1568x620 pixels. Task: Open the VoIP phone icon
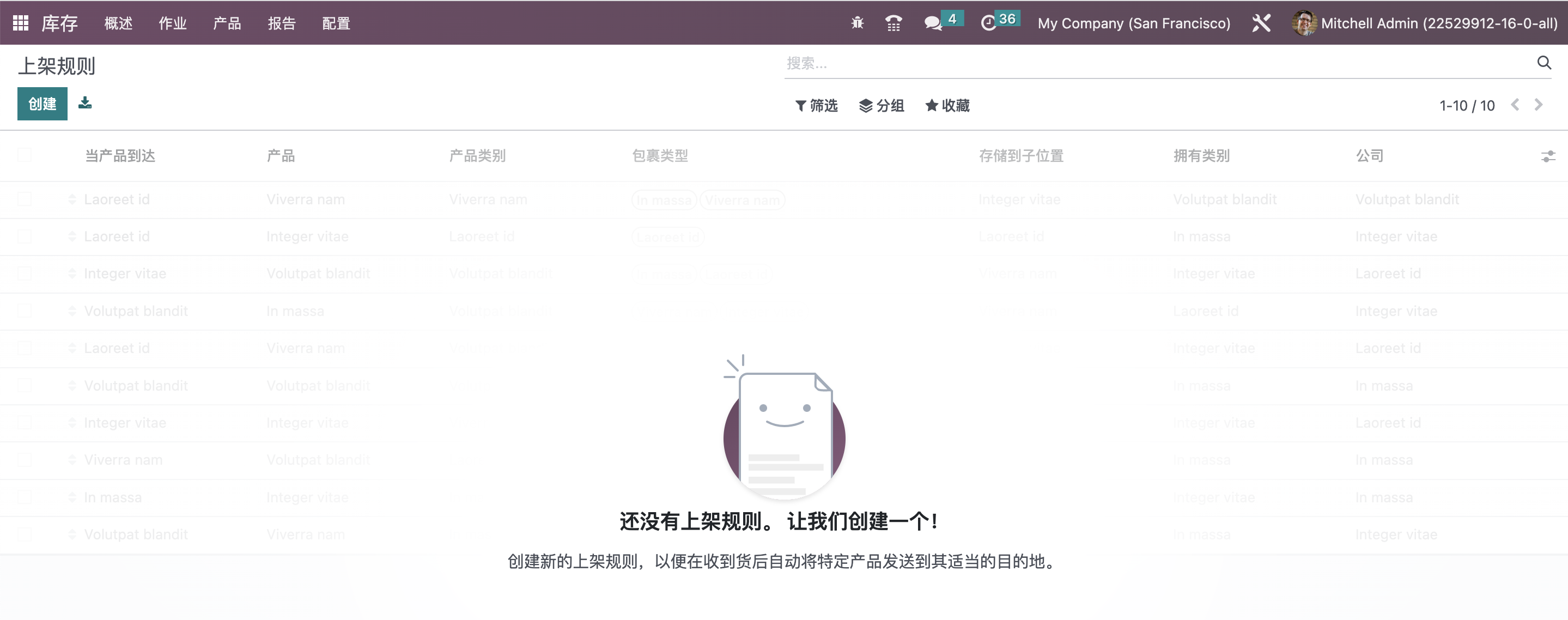893,23
